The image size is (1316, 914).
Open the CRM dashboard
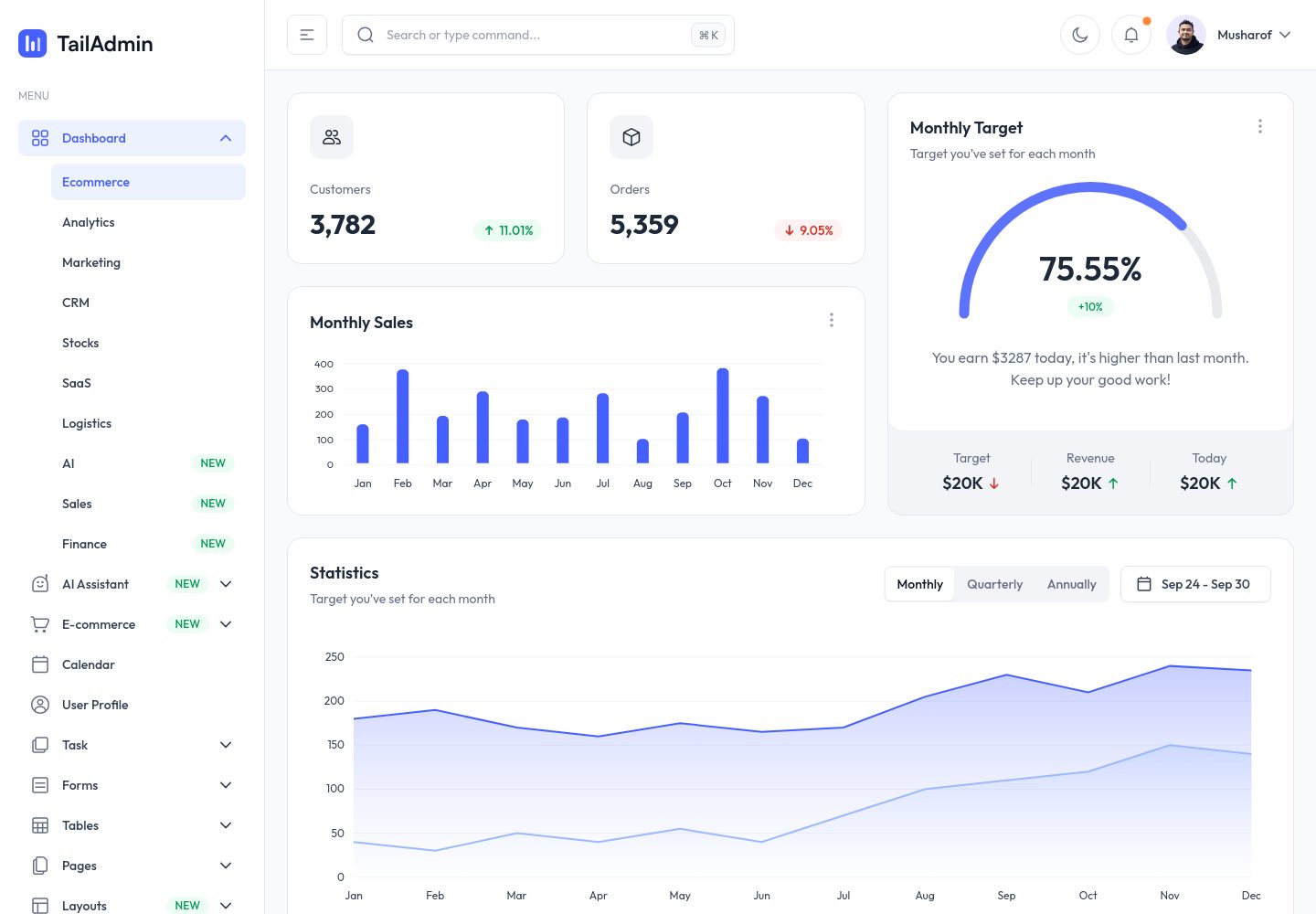(148, 303)
